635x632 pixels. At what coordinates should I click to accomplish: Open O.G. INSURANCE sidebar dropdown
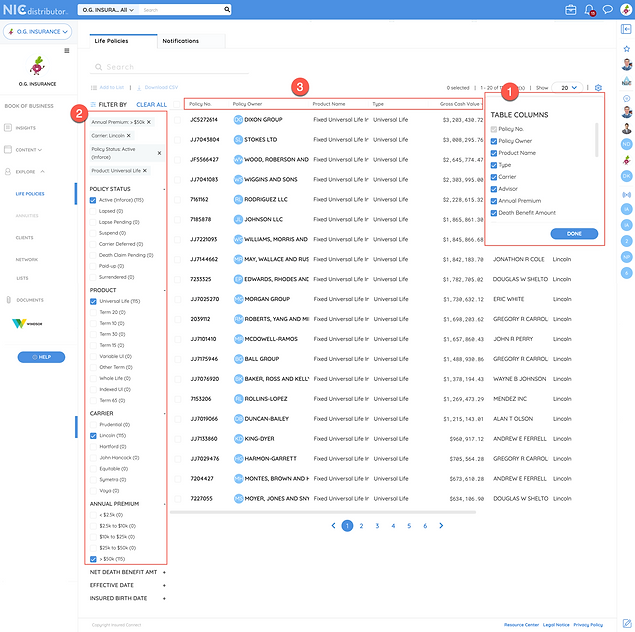[x=37, y=32]
